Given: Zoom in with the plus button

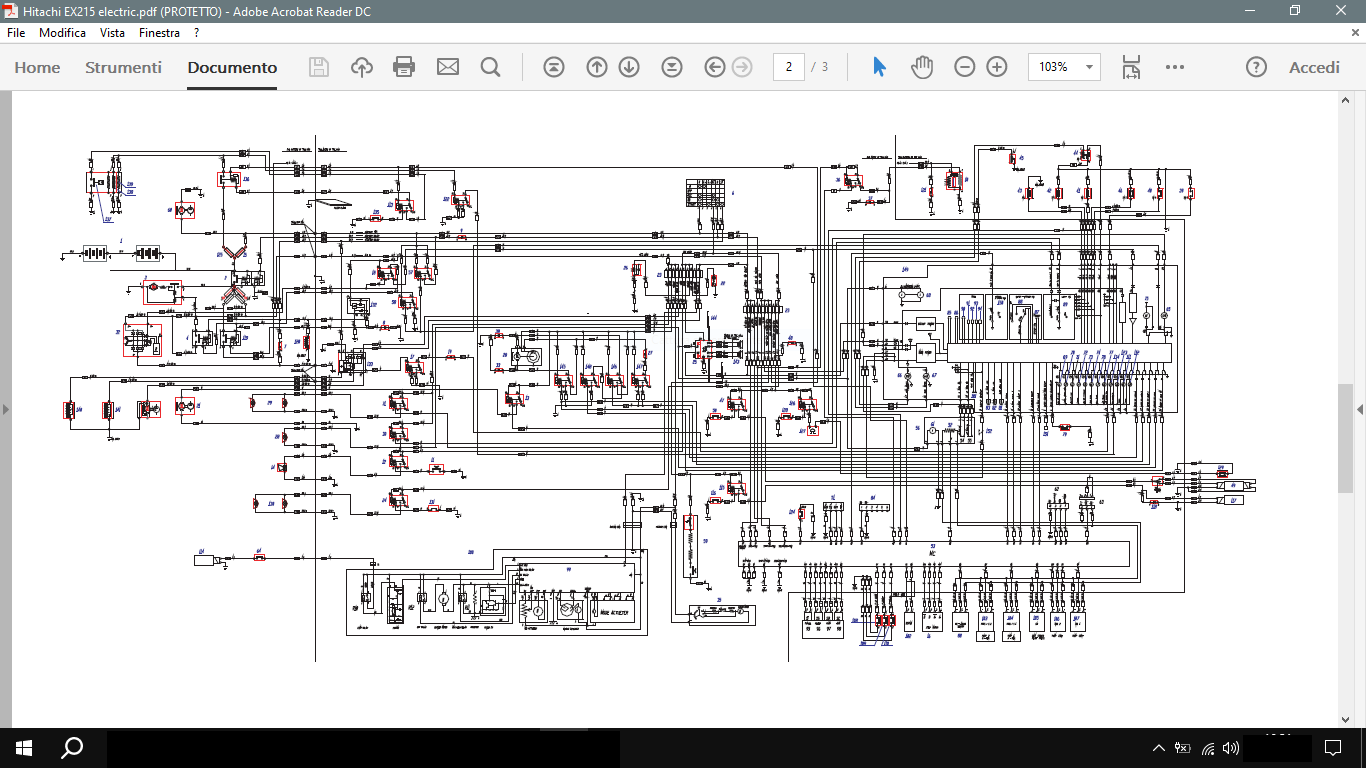Looking at the screenshot, I should point(997,67).
